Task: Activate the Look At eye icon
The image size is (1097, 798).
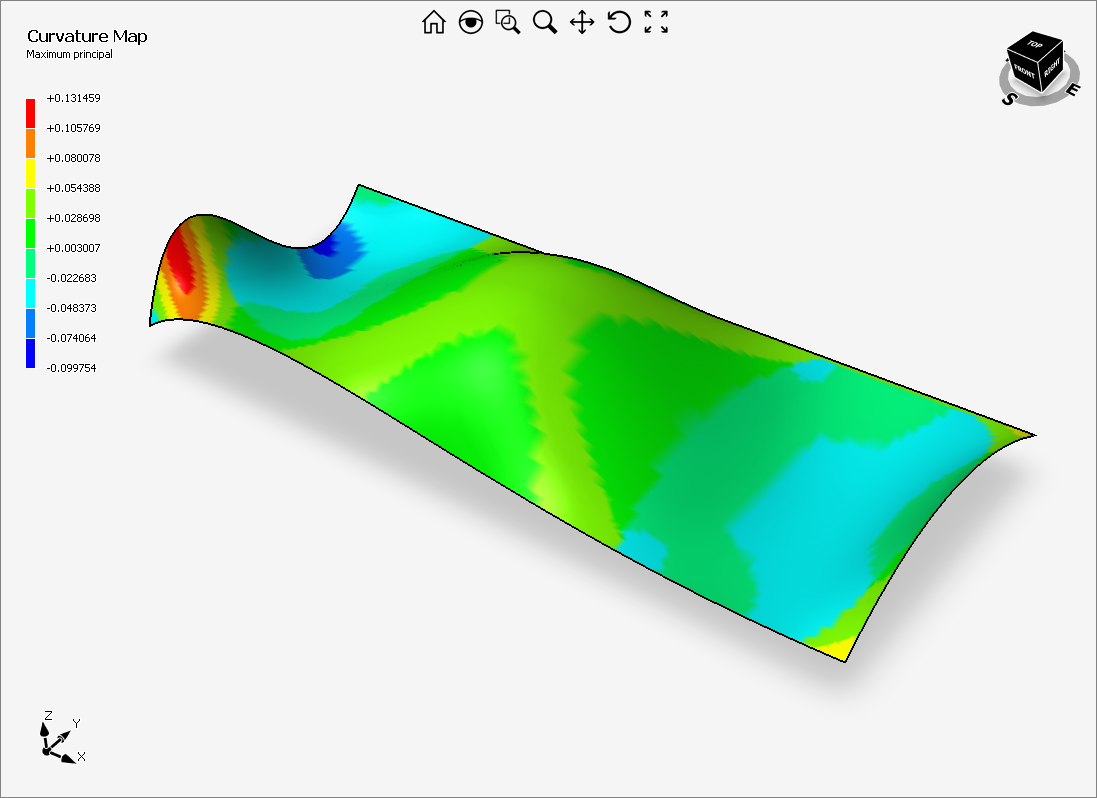Action: click(x=470, y=22)
